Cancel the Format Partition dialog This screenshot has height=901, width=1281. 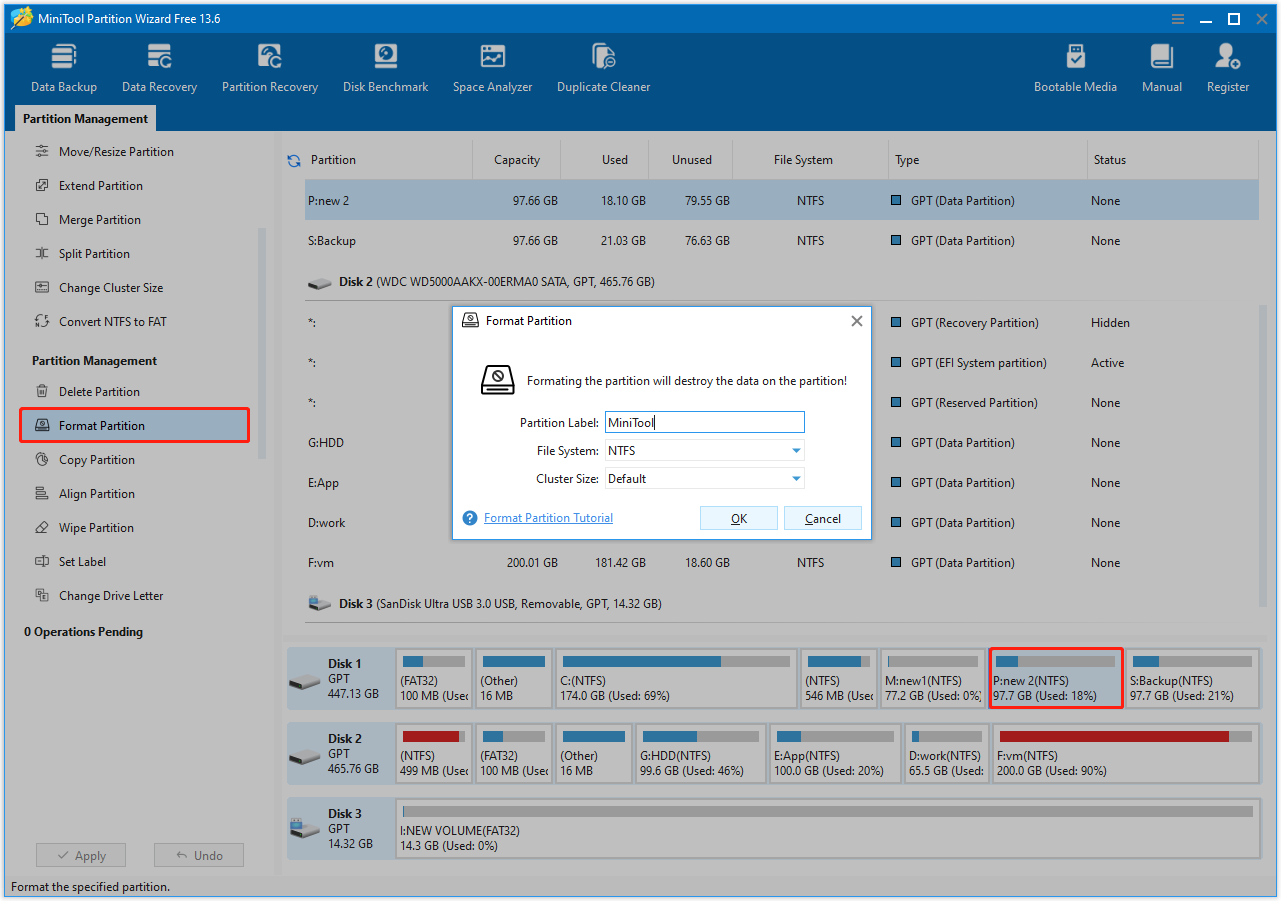(823, 518)
